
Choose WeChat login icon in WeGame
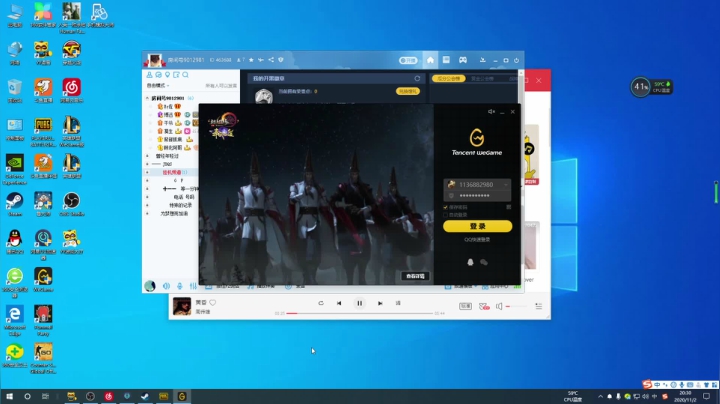click(484, 262)
